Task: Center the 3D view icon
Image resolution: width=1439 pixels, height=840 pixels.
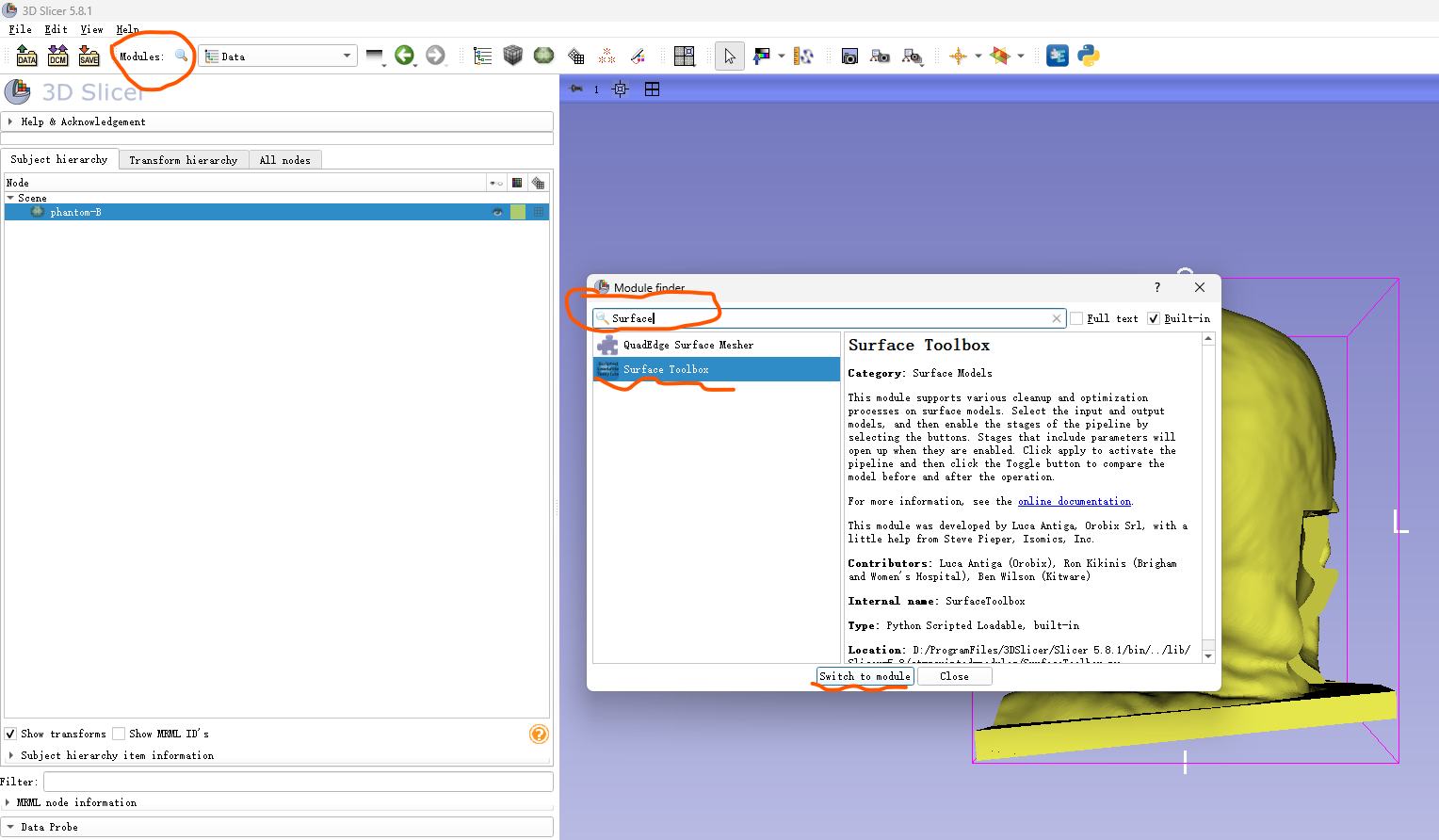Action: [x=620, y=89]
